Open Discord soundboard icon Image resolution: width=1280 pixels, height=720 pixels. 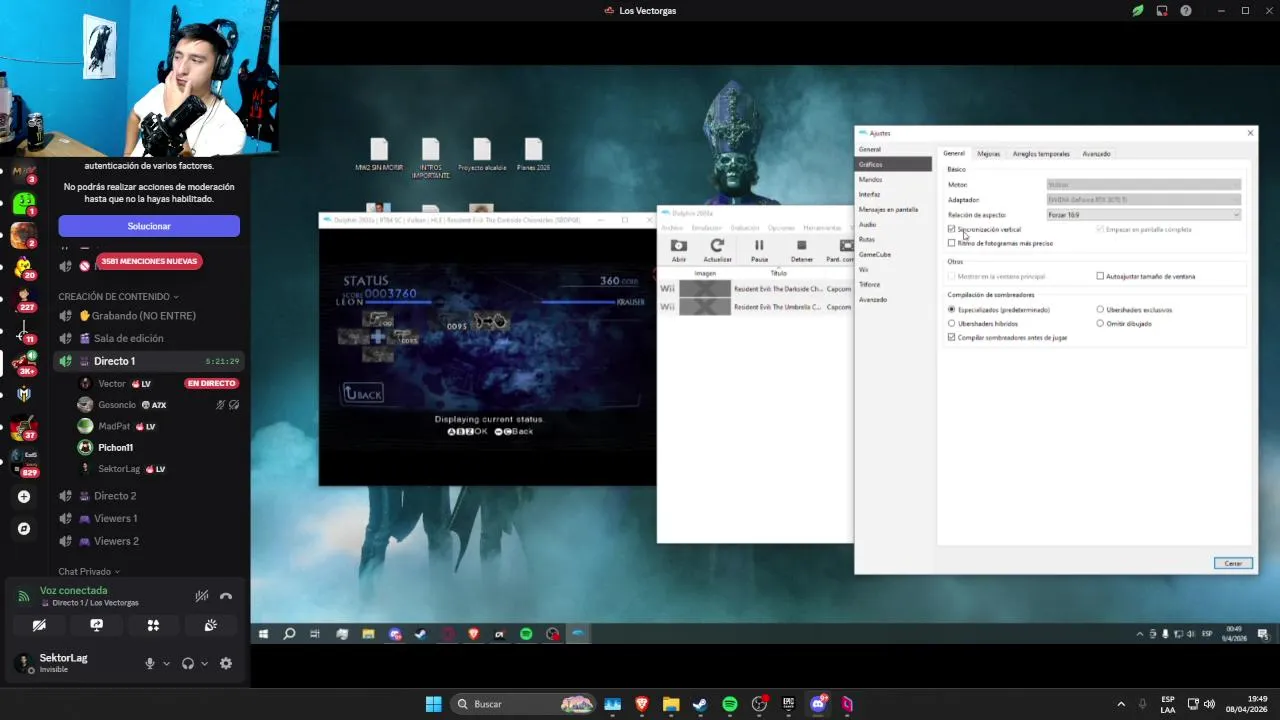[x=210, y=625]
